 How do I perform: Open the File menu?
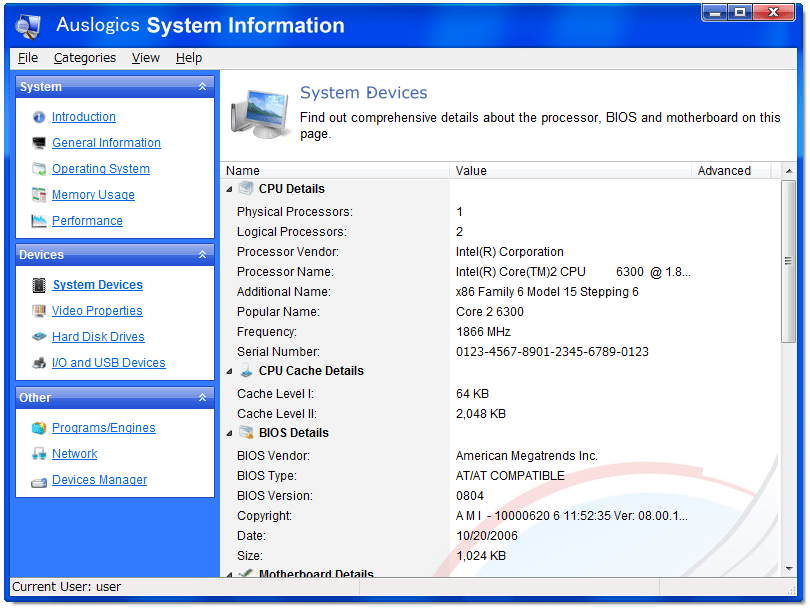[28, 58]
